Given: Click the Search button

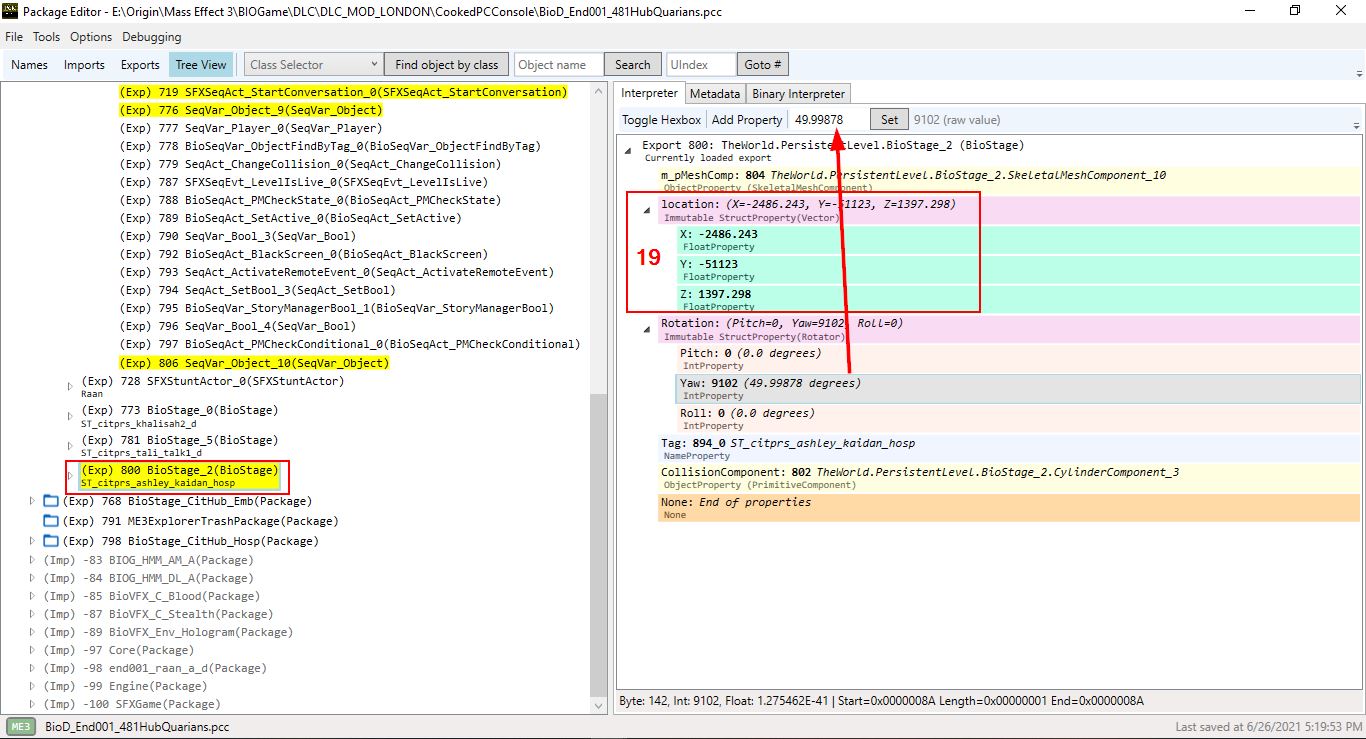Looking at the screenshot, I should (632, 65).
